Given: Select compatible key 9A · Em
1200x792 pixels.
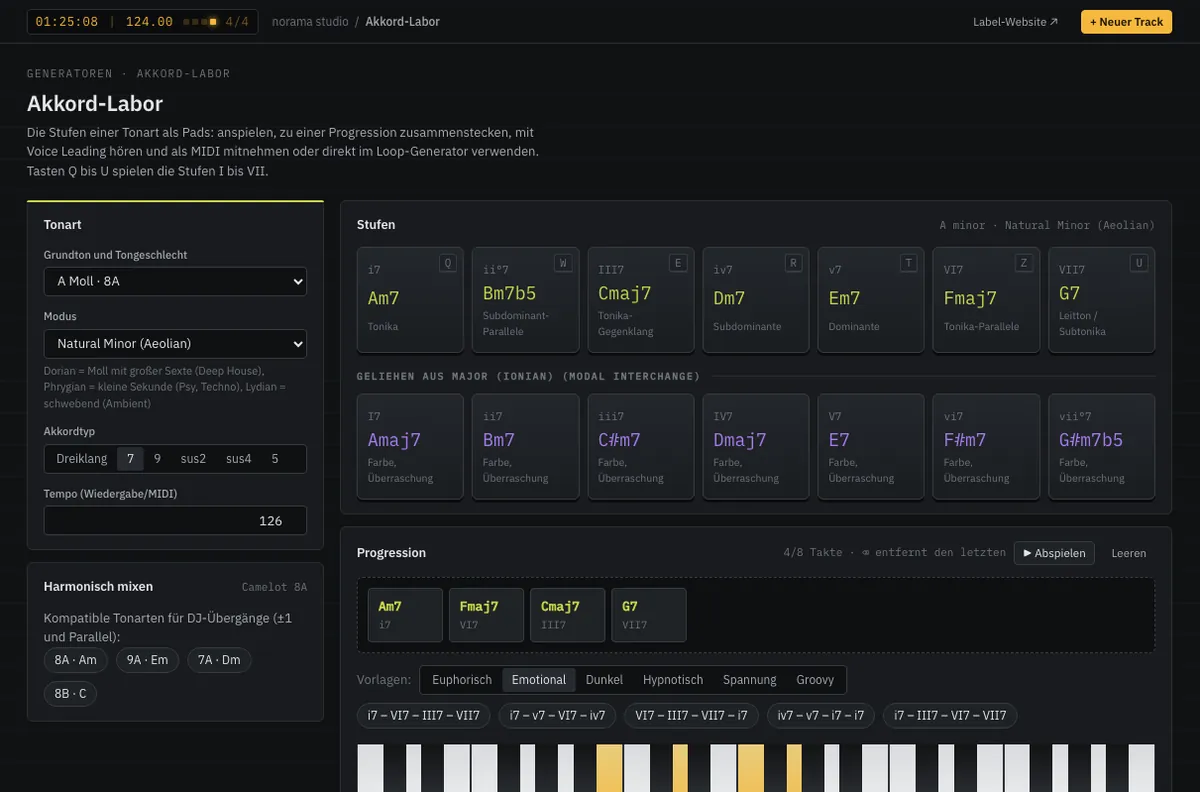Looking at the screenshot, I should 147,660.
